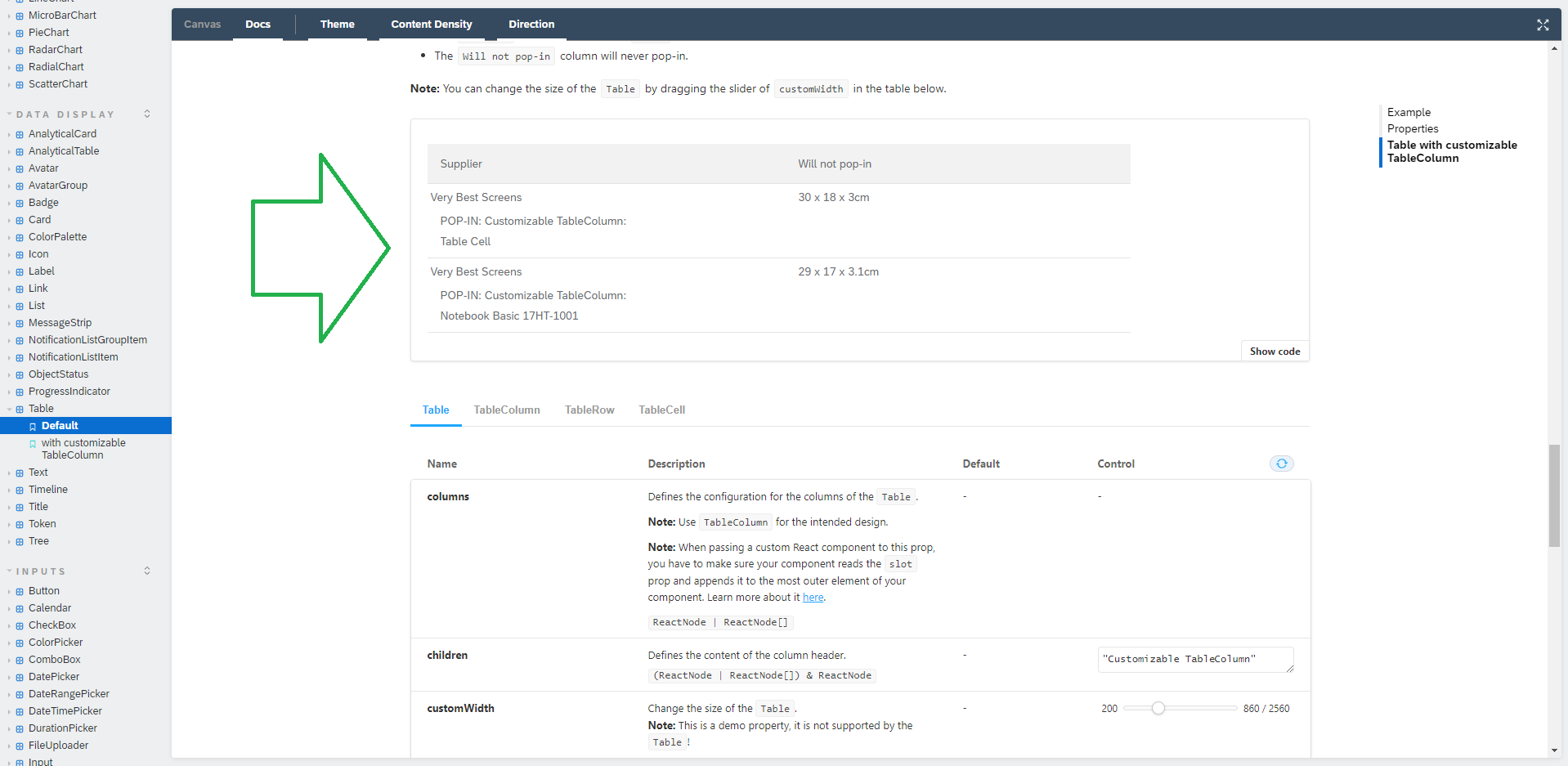Click 'Table with customizable TableColumn' anchor link

coord(1452,151)
